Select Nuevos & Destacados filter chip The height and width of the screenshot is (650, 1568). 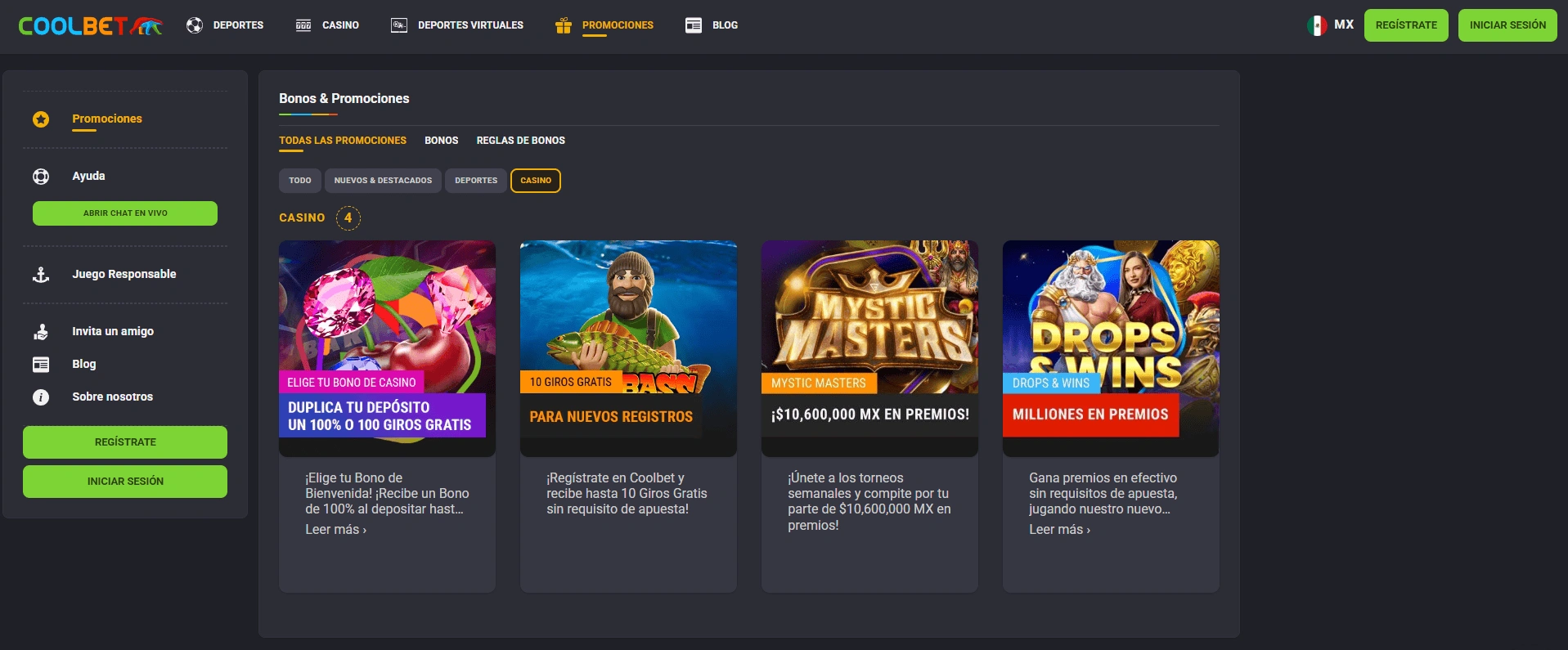[383, 181]
